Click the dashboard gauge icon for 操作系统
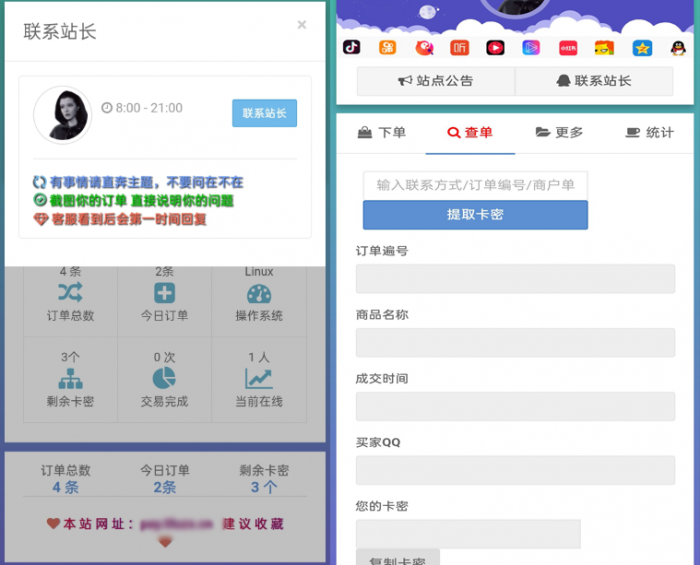 coord(259,294)
